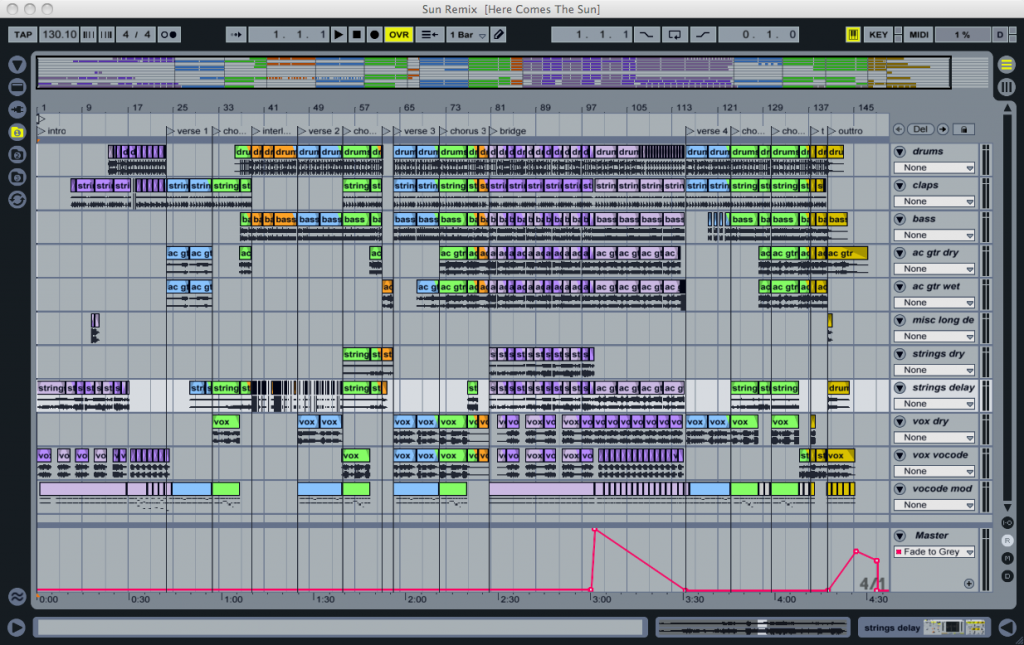Edit the 130.10 tempo field
This screenshot has width=1024, height=645.
59,35
